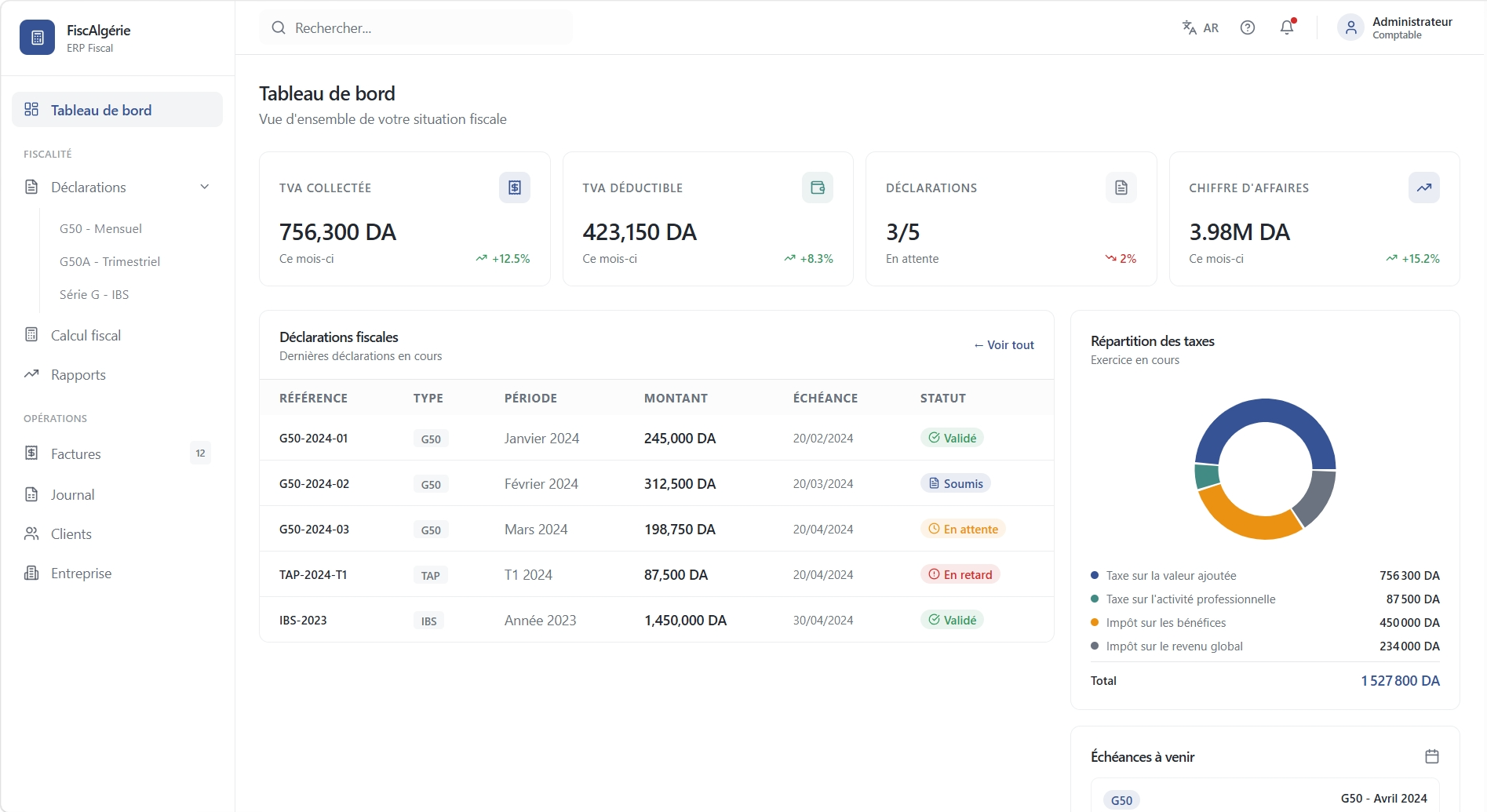Open the notifications bell
The width and height of the screenshot is (1487, 812).
click(x=1287, y=27)
